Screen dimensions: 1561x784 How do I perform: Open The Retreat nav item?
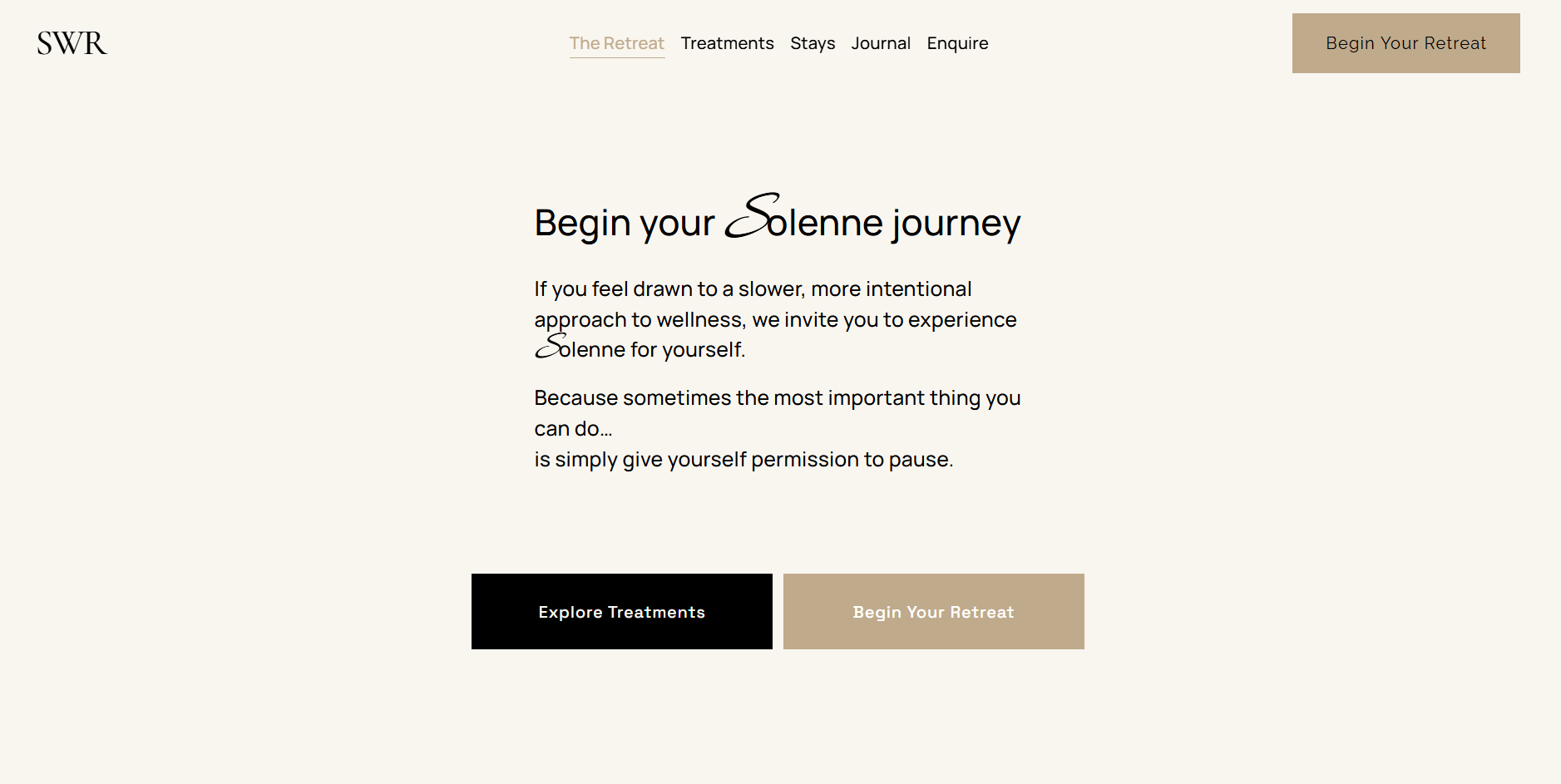pos(617,43)
